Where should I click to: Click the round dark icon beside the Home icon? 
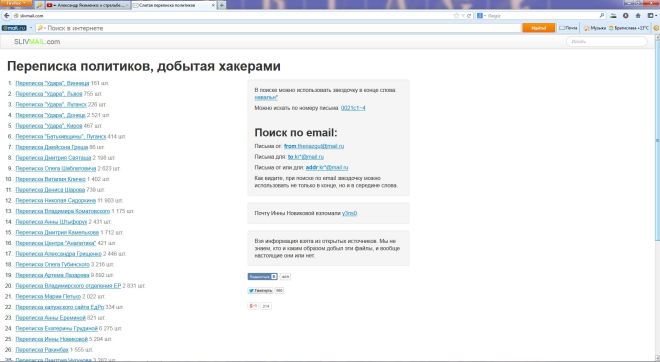[625, 16]
